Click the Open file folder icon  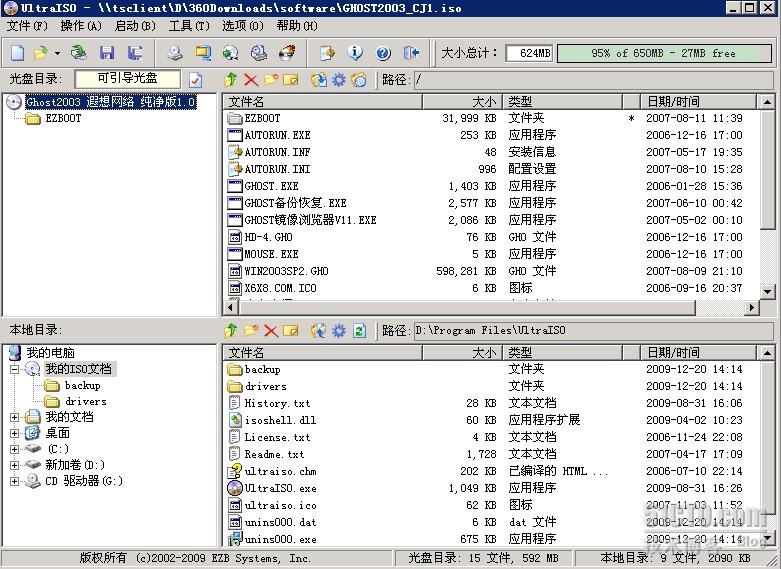click(40, 52)
